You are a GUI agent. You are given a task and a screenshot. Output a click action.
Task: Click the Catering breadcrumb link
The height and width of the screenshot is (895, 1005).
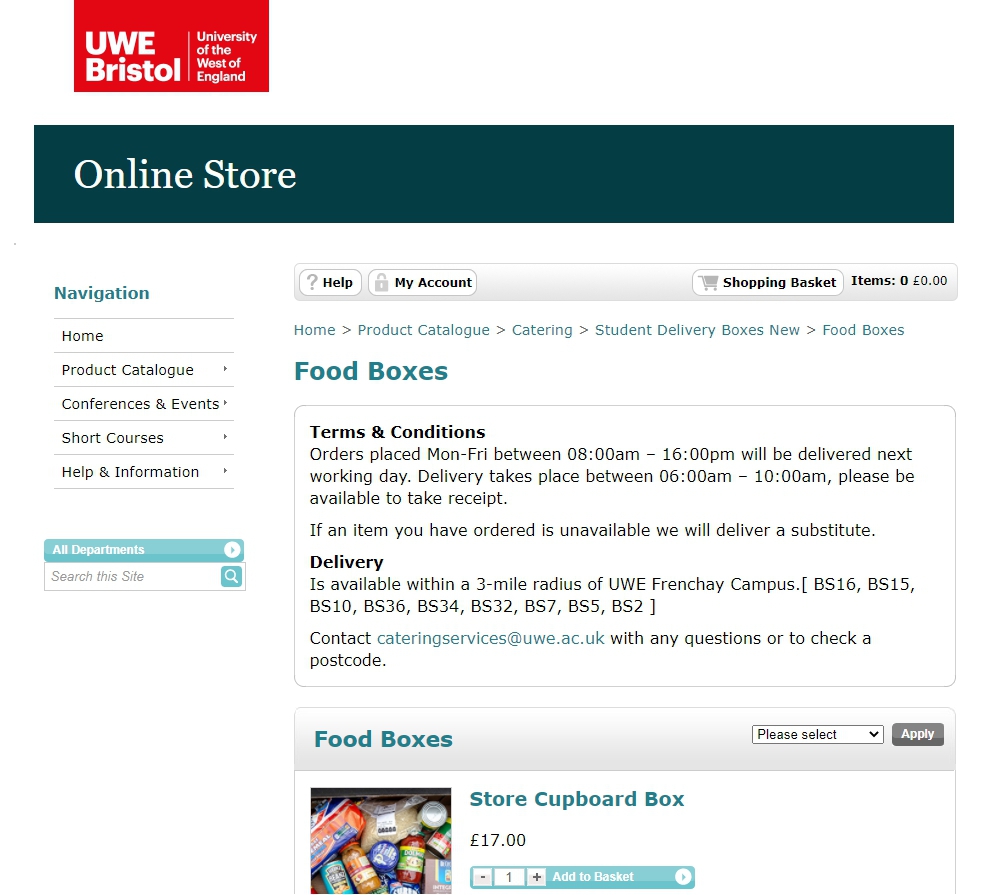click(542, 330)
